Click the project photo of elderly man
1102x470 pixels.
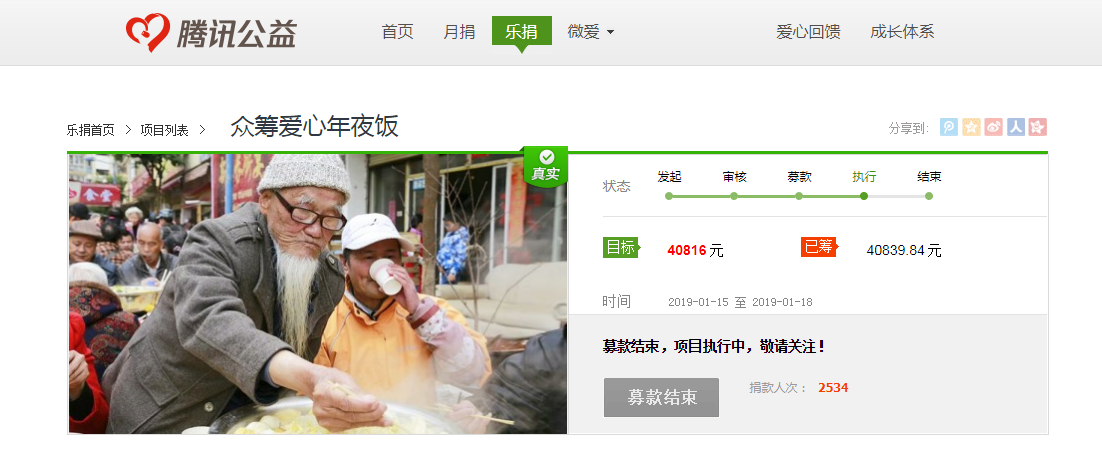pyautogui.click(x=318, y=294)
